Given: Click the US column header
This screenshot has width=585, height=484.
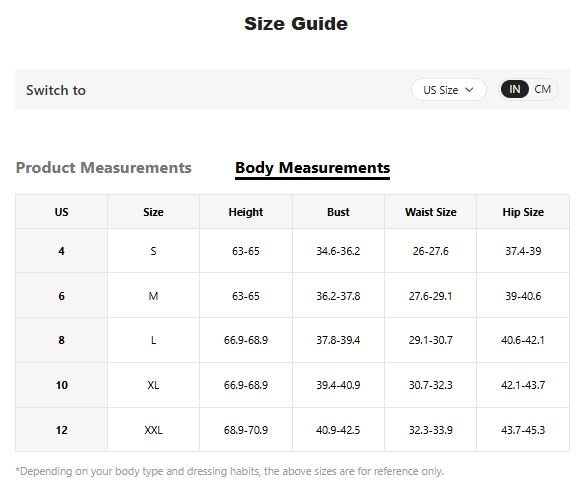Looking at the screenshot, I should (x=62, y=212).
